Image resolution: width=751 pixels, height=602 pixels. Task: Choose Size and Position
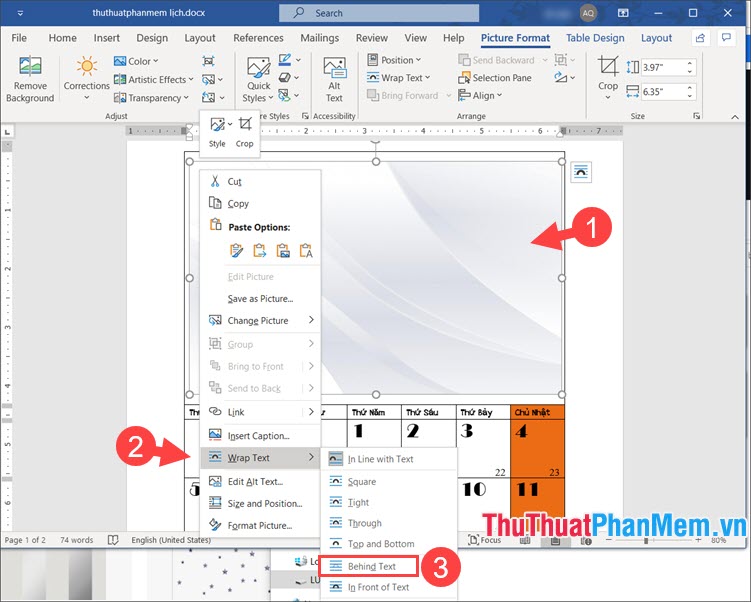pyautogui.click(x=260, y=504)
